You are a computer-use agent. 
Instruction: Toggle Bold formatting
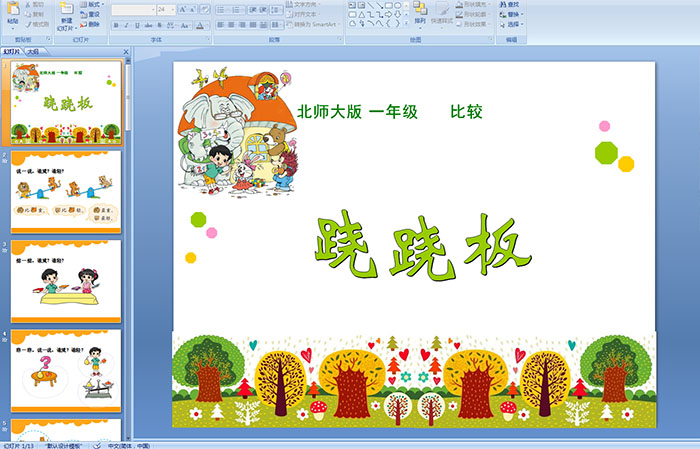click(117, 25)
